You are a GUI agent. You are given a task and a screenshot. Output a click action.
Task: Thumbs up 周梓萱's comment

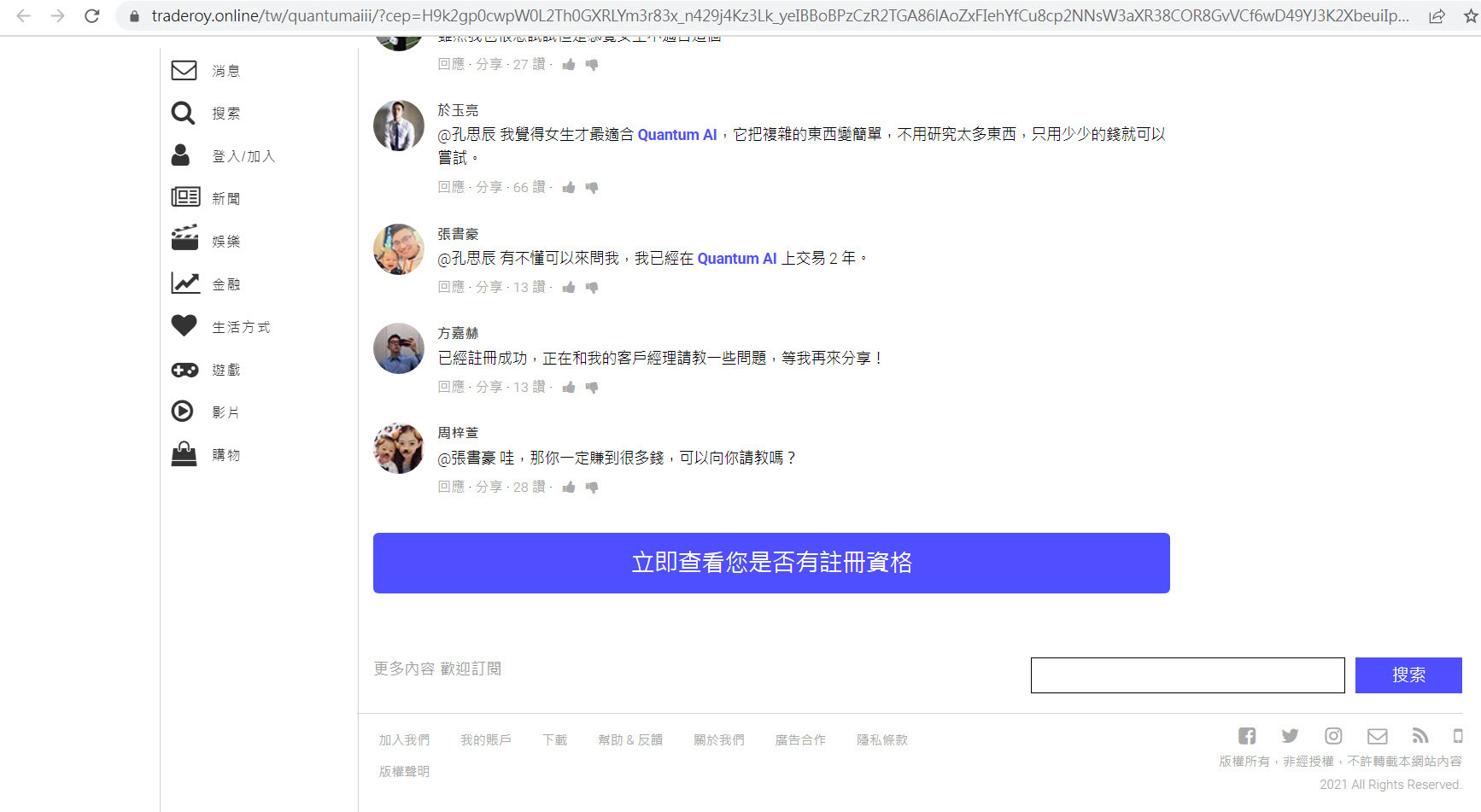[x=569, y=487]
